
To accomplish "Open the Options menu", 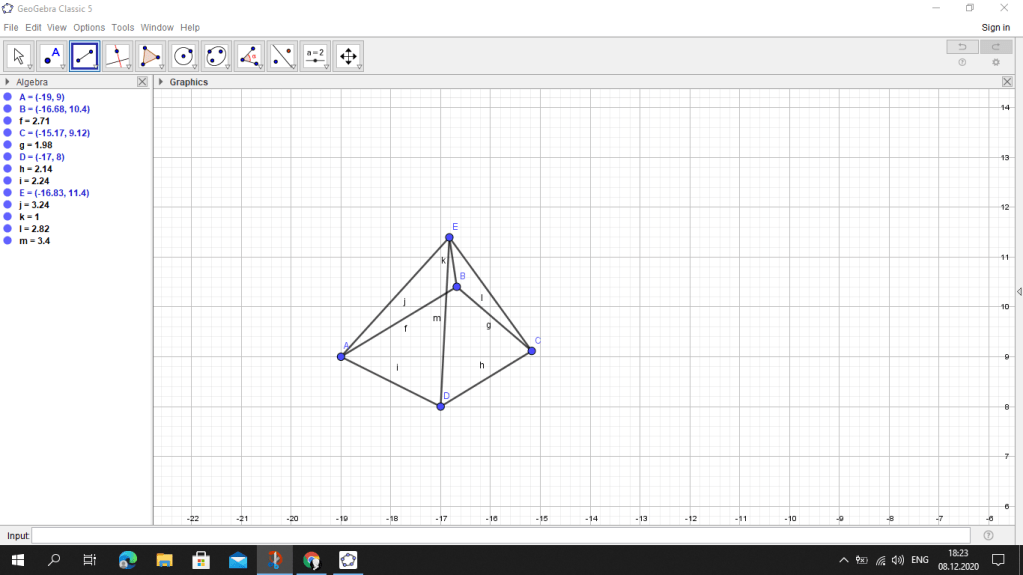I will [89, 28].
